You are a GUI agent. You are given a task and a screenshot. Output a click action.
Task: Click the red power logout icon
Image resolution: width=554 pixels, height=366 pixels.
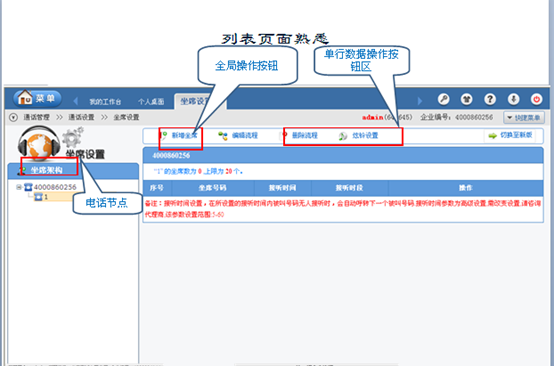pos(536,99)
